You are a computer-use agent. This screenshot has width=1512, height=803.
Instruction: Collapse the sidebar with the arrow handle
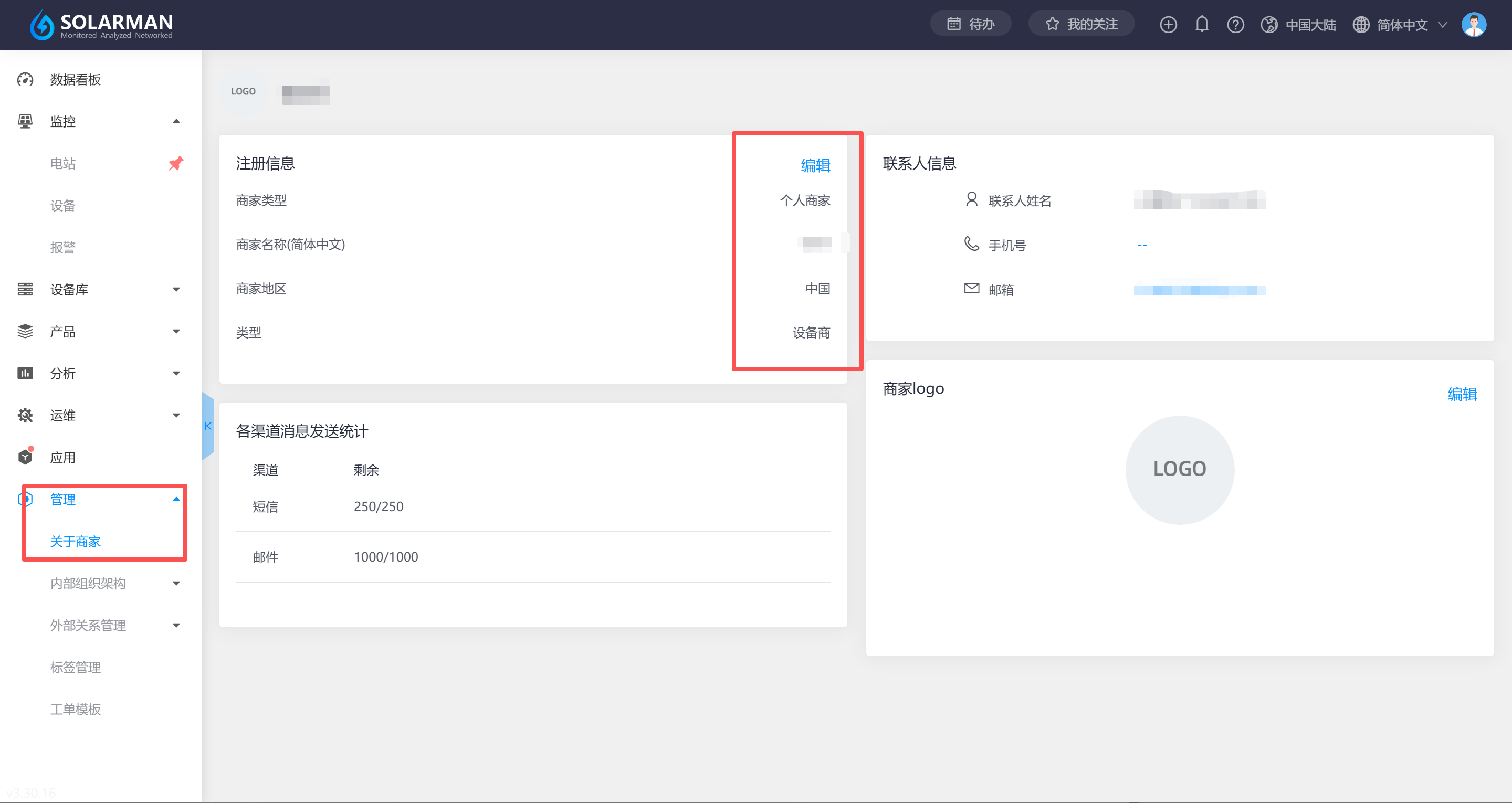[208, 426]
